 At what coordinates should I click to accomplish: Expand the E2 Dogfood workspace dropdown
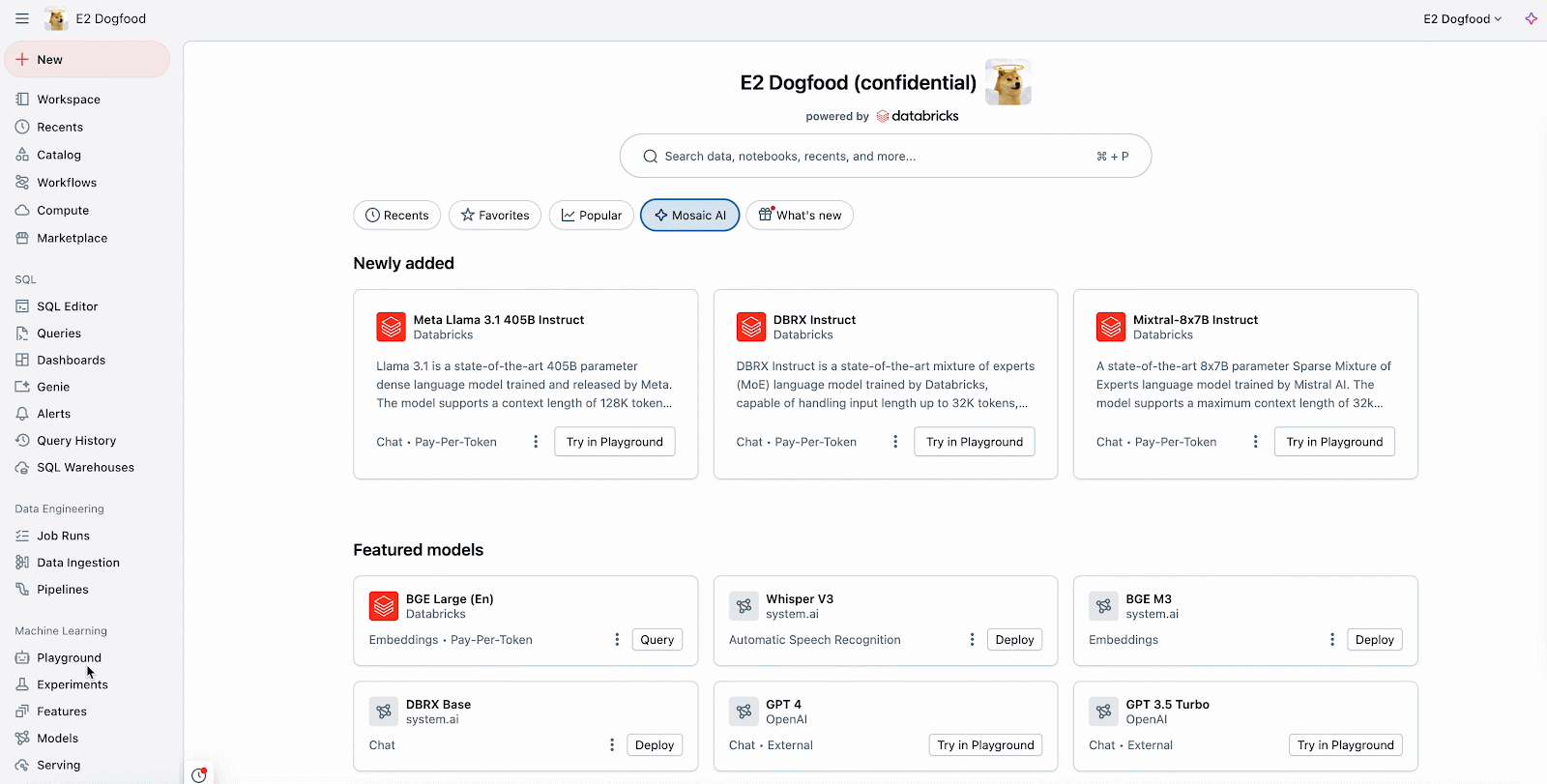click(x=1462, y=18)
